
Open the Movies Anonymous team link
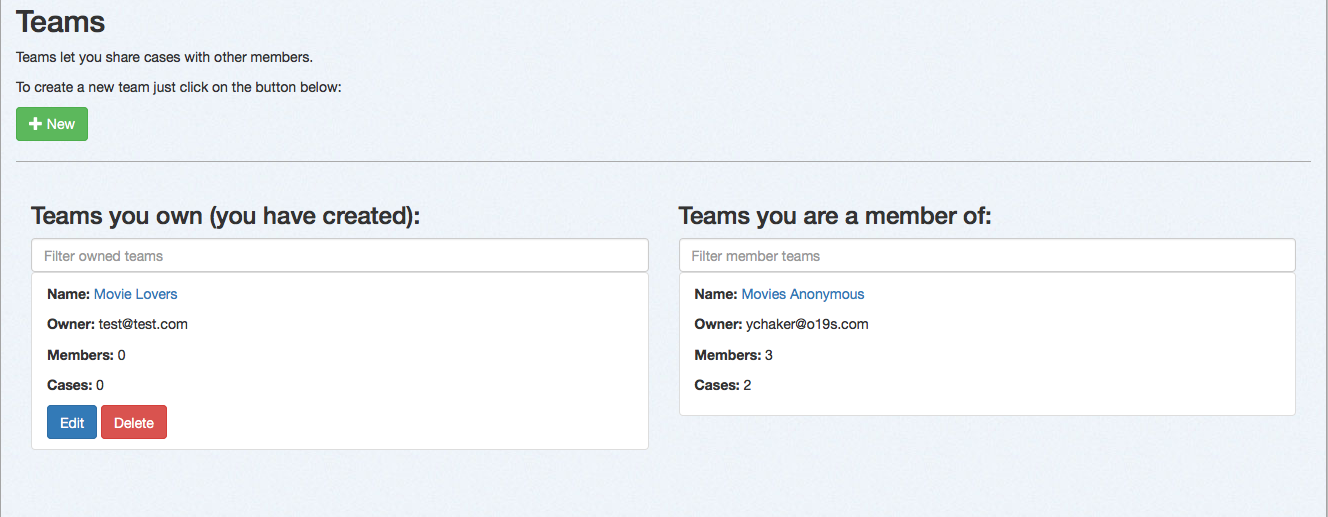point(802,294)
